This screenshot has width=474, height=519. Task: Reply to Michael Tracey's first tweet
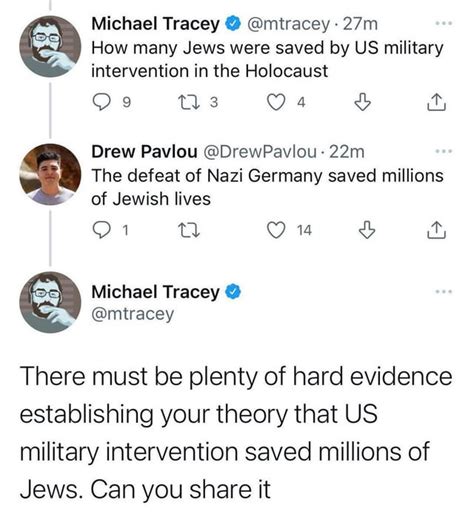pos(101,102)
